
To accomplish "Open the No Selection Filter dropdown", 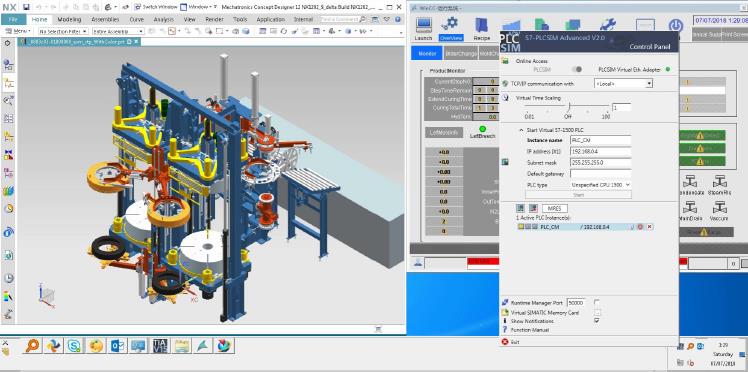I will tap(63, 31).
